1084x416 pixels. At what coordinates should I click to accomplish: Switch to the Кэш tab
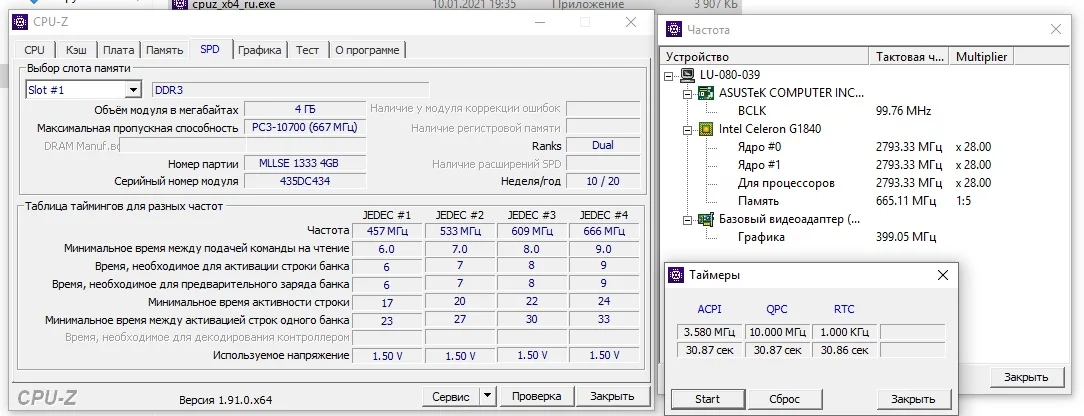(x=77, y=50)
